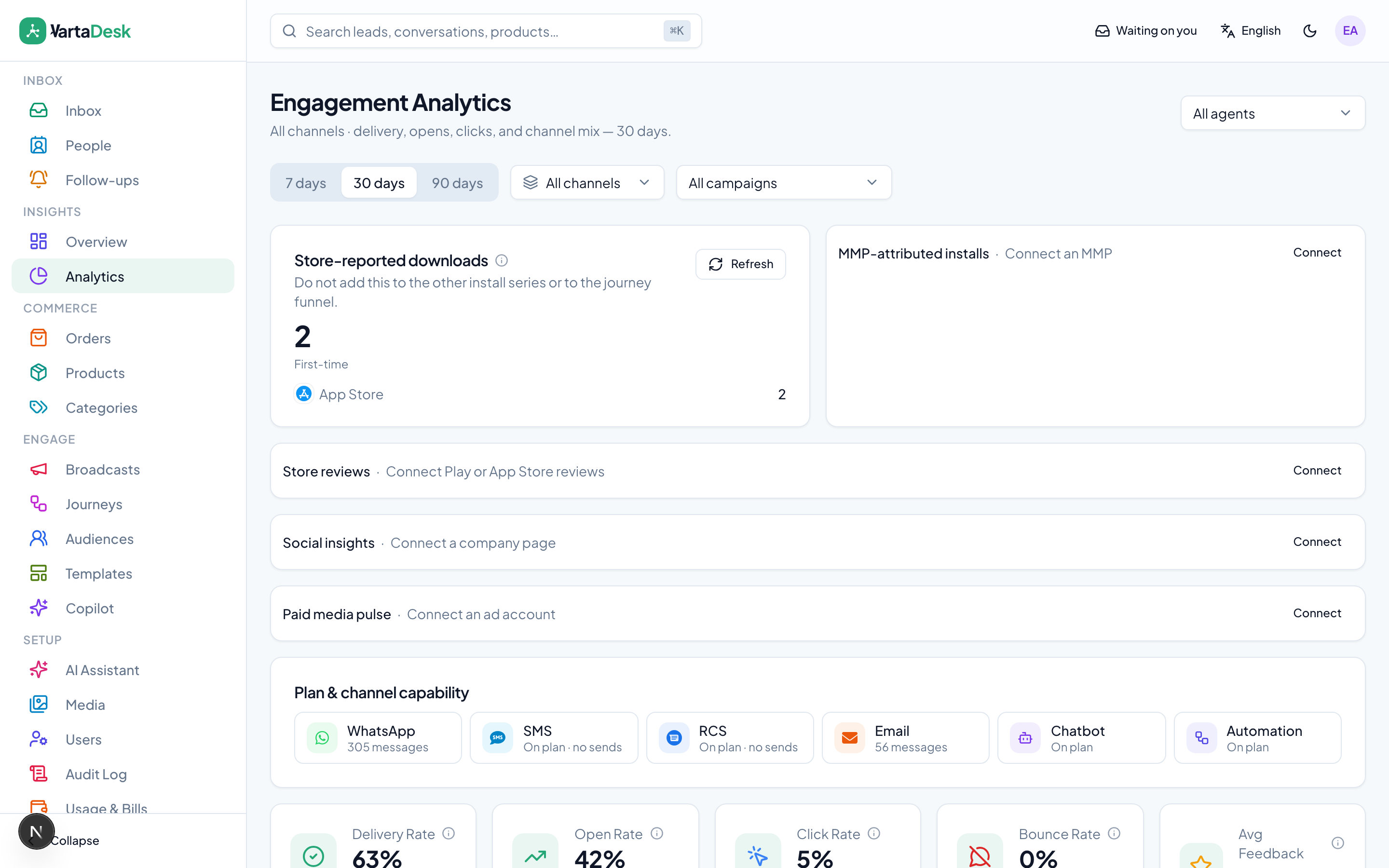
Task: Open Follow-ups bell icon
Action: pyautogui.click(x=39, y=180)
